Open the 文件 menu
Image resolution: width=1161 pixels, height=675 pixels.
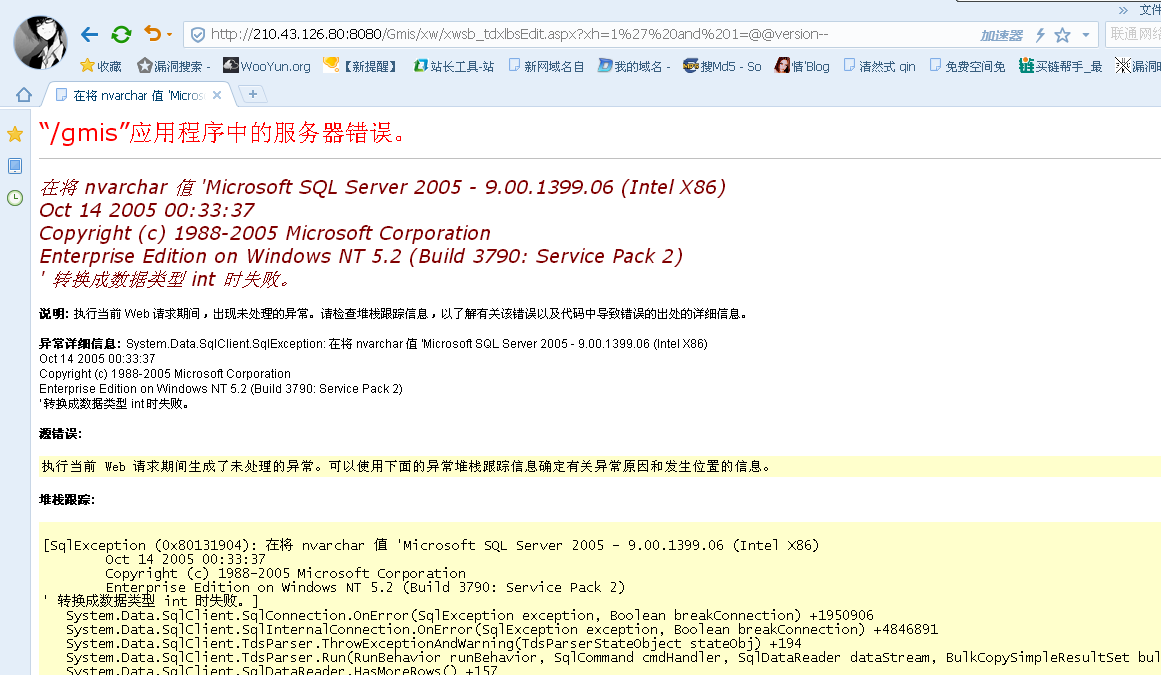[x=1150, y=10]
